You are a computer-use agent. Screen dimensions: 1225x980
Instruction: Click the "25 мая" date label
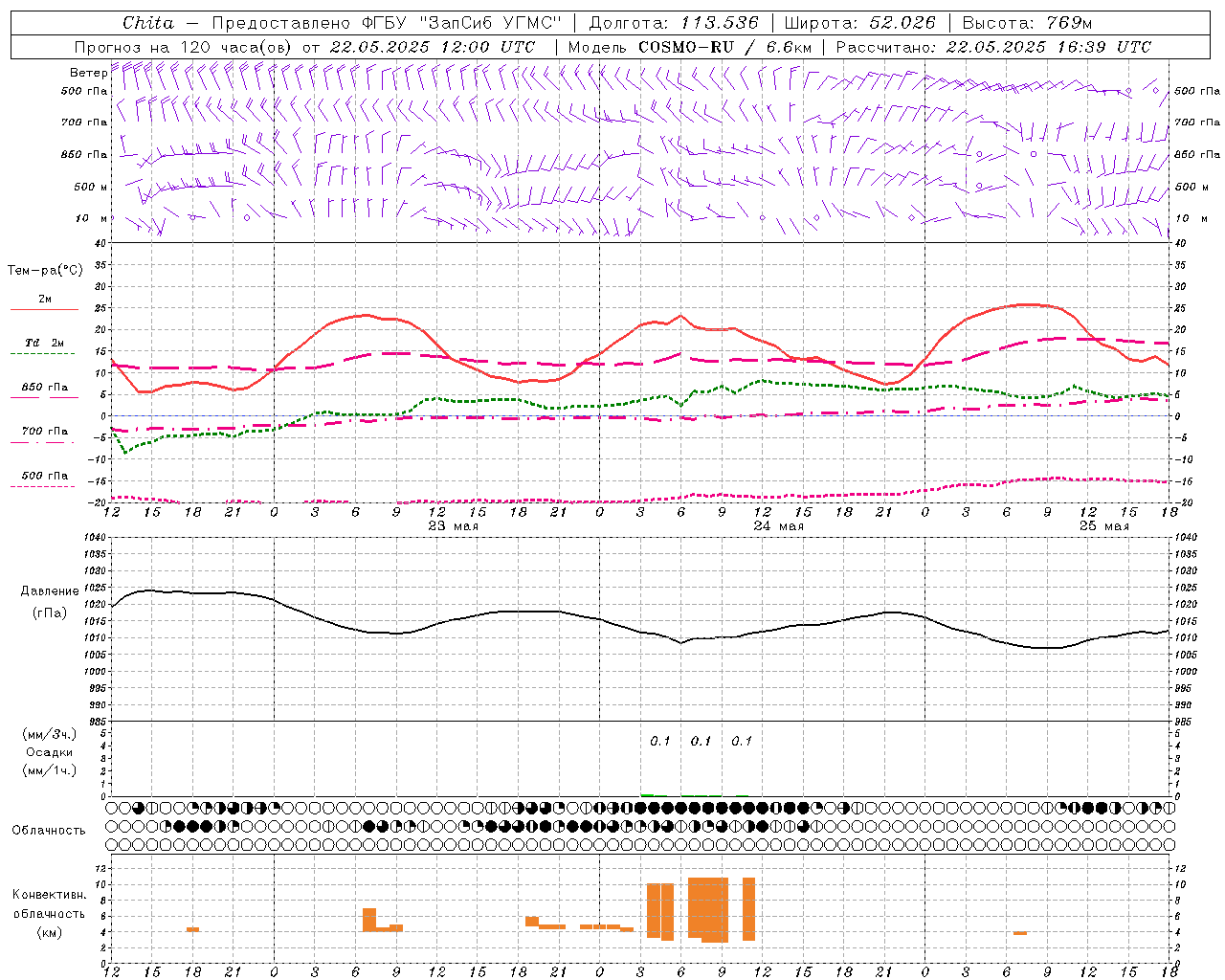click(x=1104, y=525)
